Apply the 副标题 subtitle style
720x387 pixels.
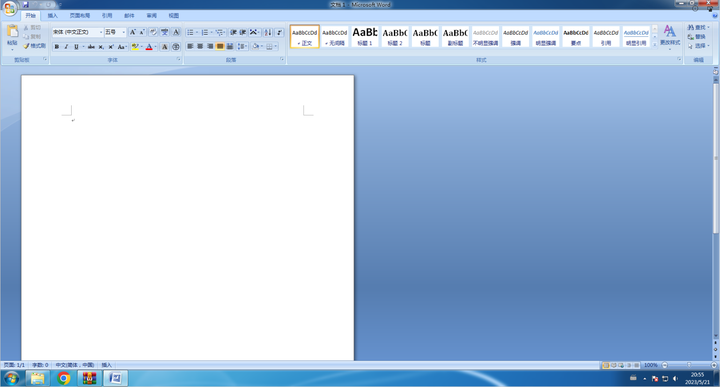[455, 36]
